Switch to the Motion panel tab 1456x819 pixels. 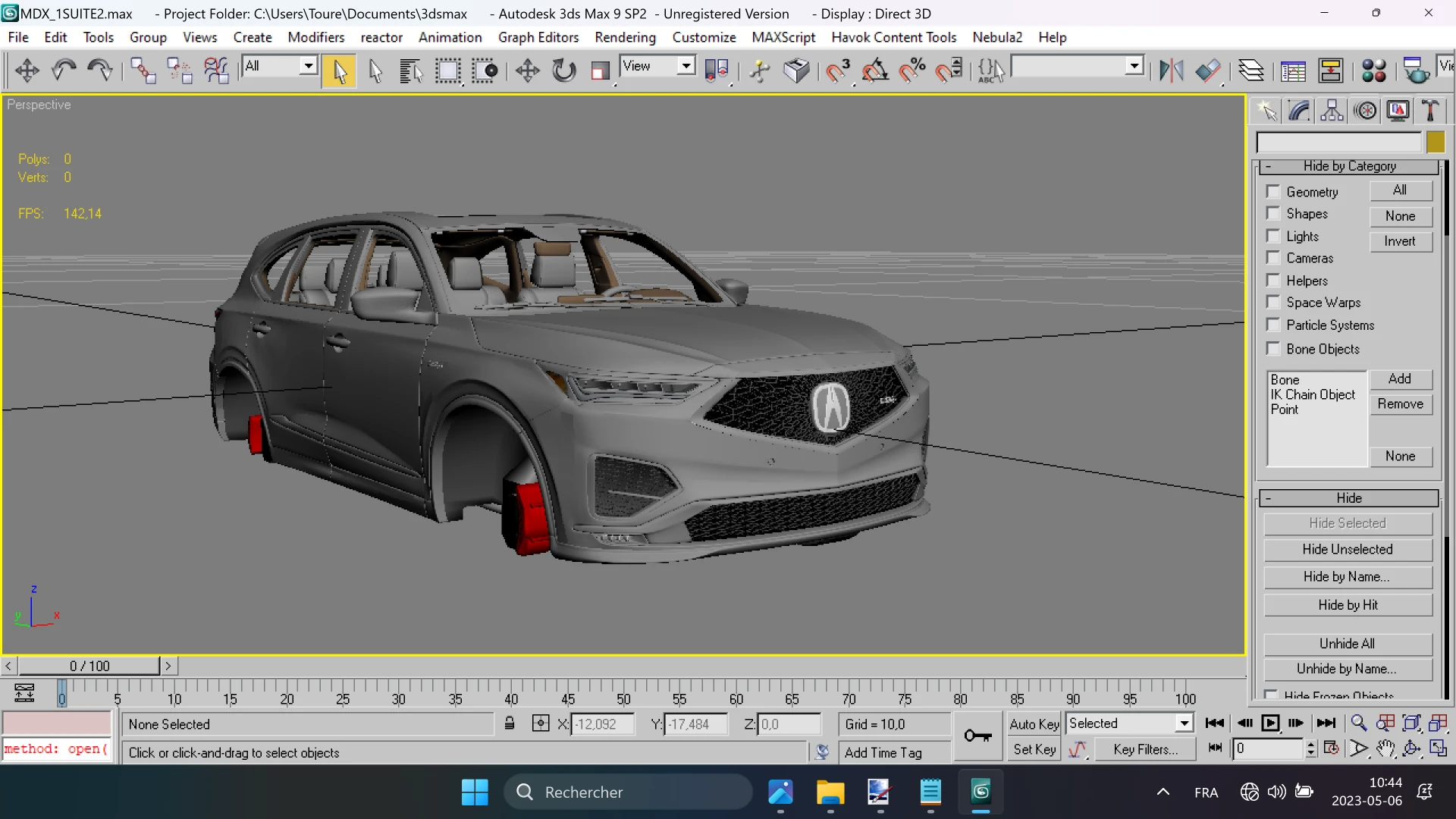(x=1366, y=111)
